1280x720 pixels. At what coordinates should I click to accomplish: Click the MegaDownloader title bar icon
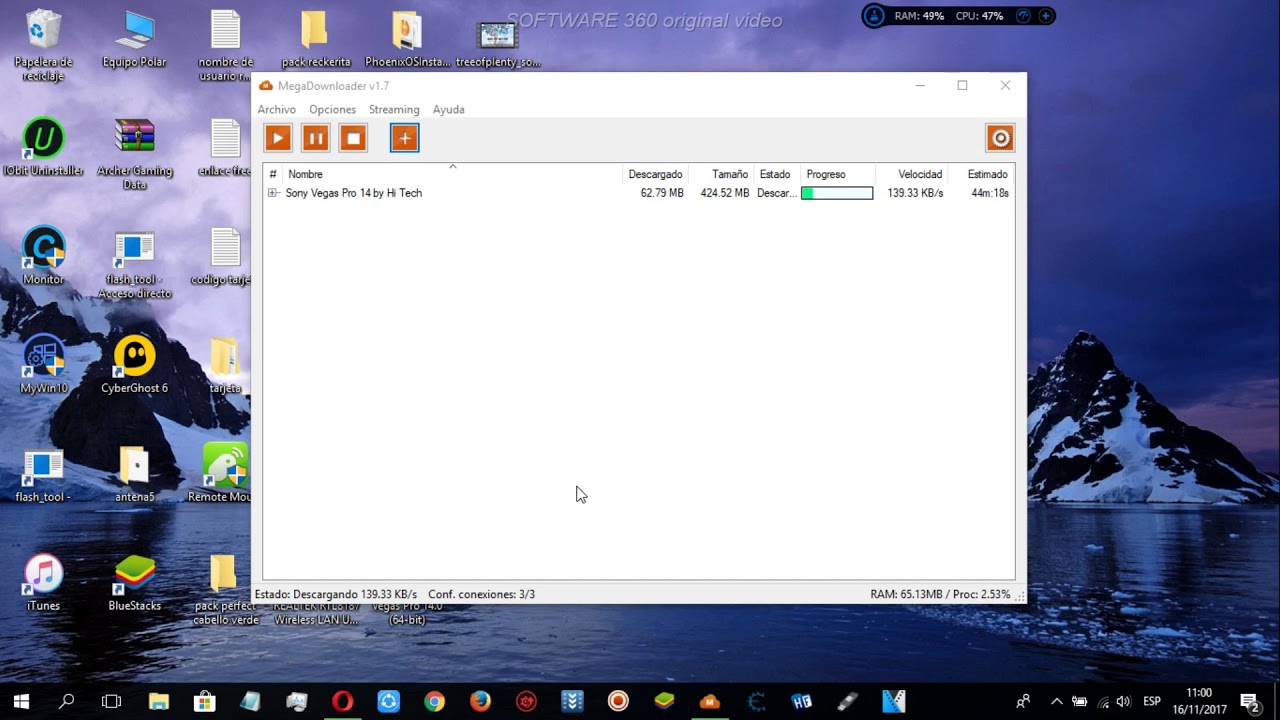(267, 86)
